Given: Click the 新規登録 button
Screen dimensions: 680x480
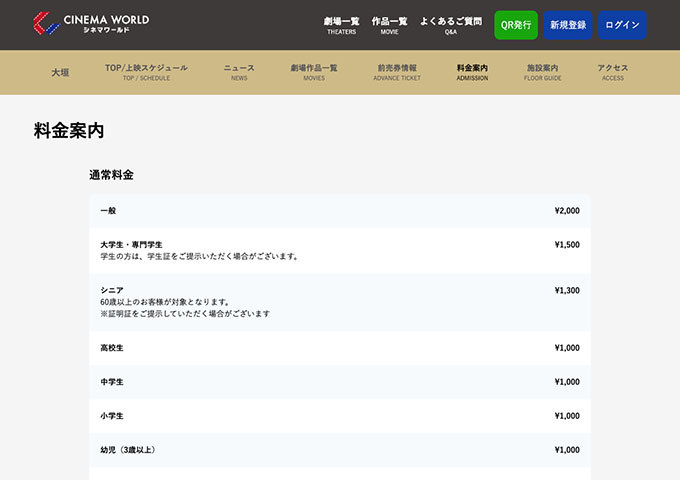Looking at the screenshot, I should point(568,25).
